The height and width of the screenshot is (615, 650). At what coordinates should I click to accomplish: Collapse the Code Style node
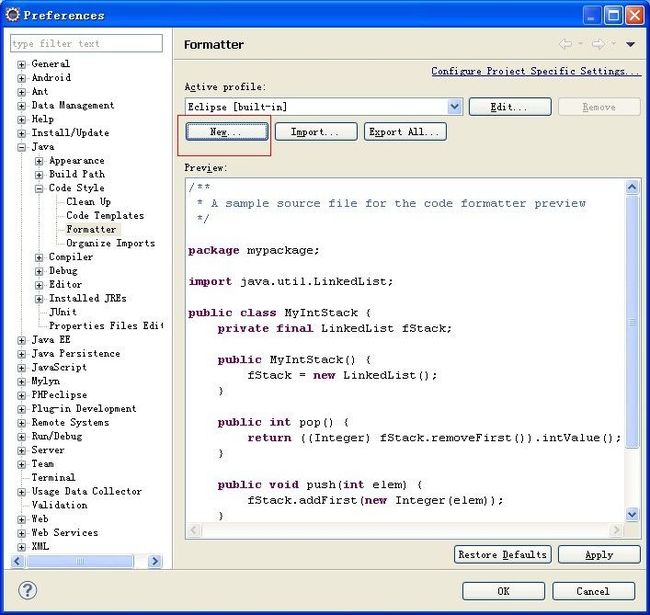pos(39,189)
